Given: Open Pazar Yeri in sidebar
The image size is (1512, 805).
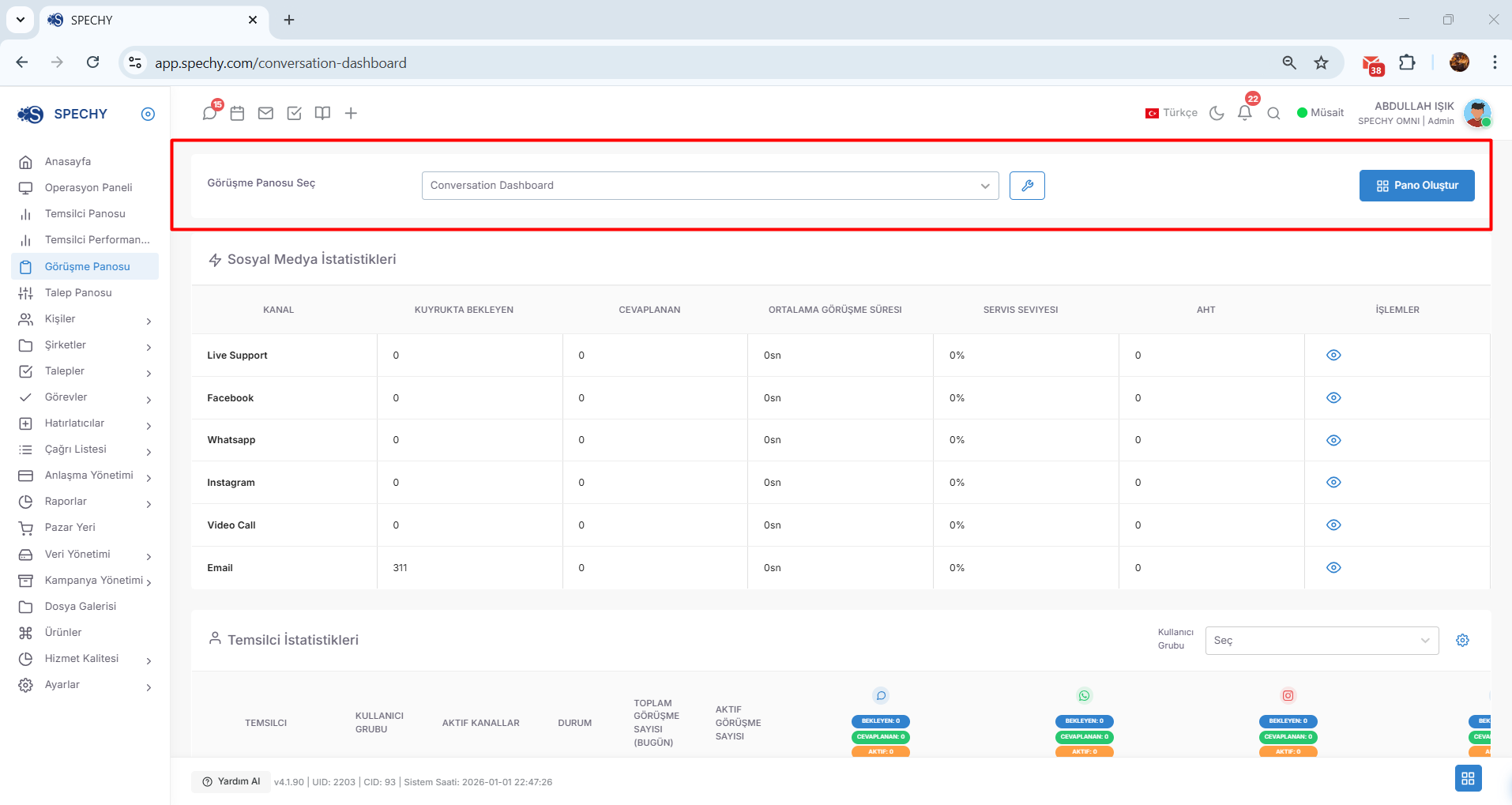Looking at the screenshot, I should point(85,527).
